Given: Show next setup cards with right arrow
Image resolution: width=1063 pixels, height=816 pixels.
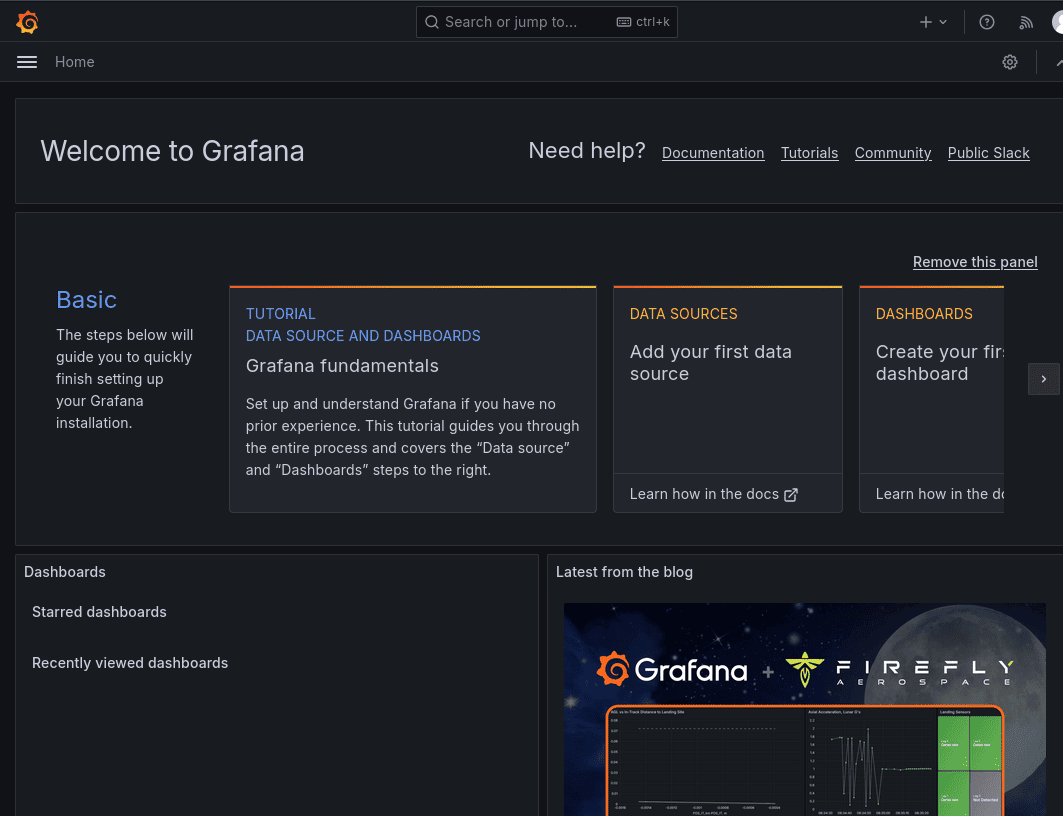Looking at the screenshot, I should pyautogui.click(x=1043, y=379).
